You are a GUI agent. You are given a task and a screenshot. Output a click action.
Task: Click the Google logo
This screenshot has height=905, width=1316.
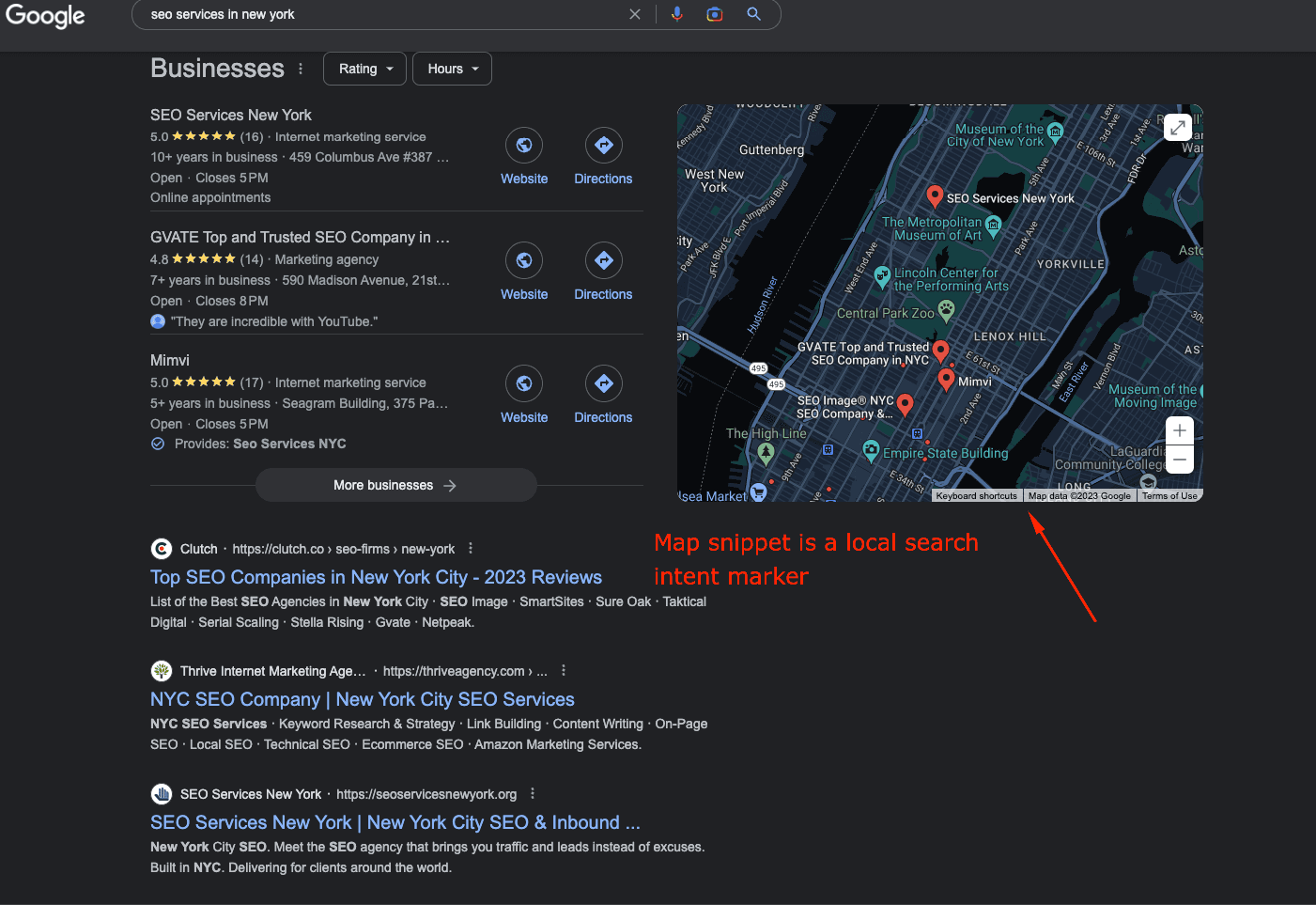45,16
